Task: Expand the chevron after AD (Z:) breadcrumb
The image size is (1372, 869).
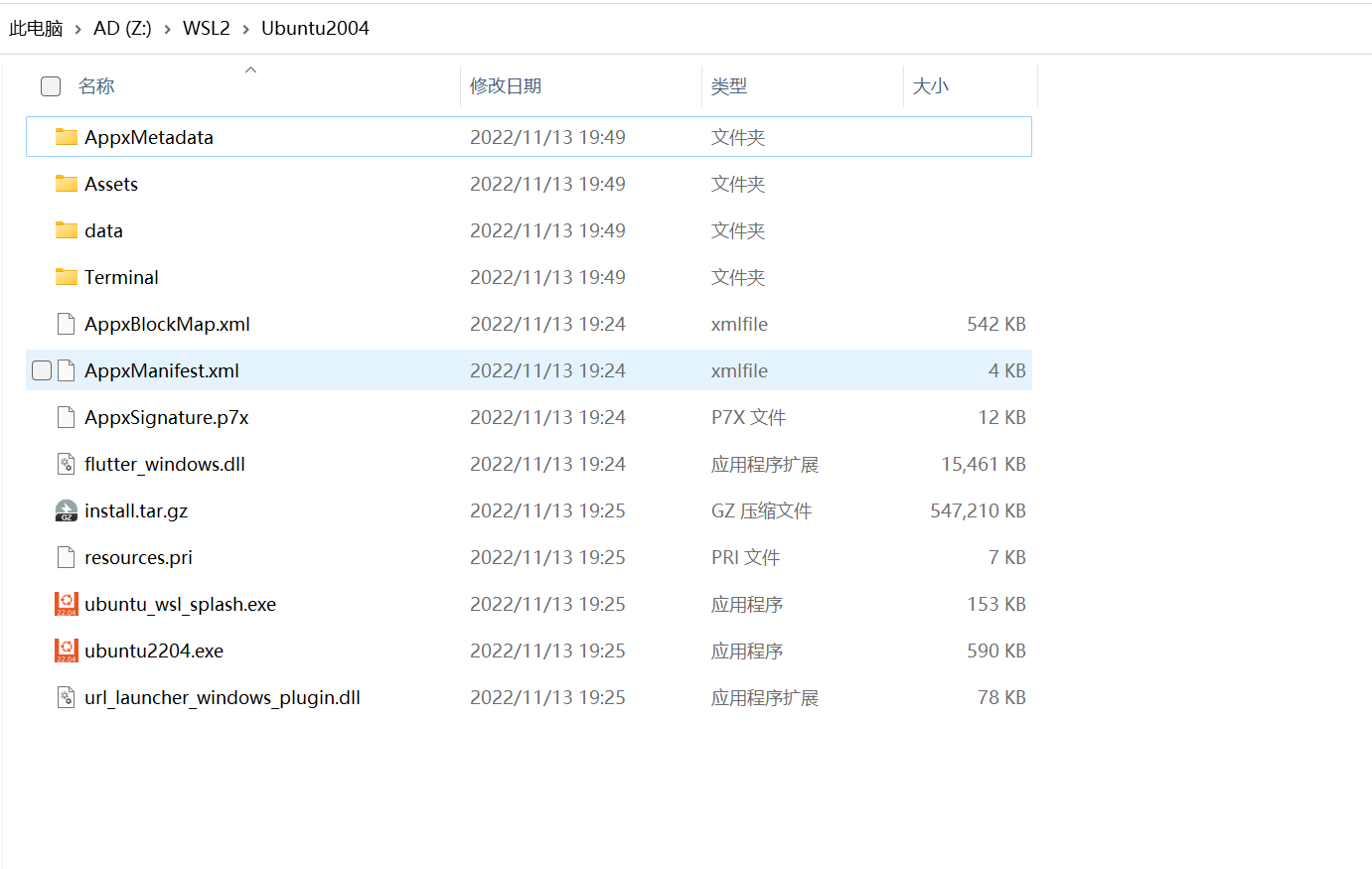Action: click(x=167, y=29)
